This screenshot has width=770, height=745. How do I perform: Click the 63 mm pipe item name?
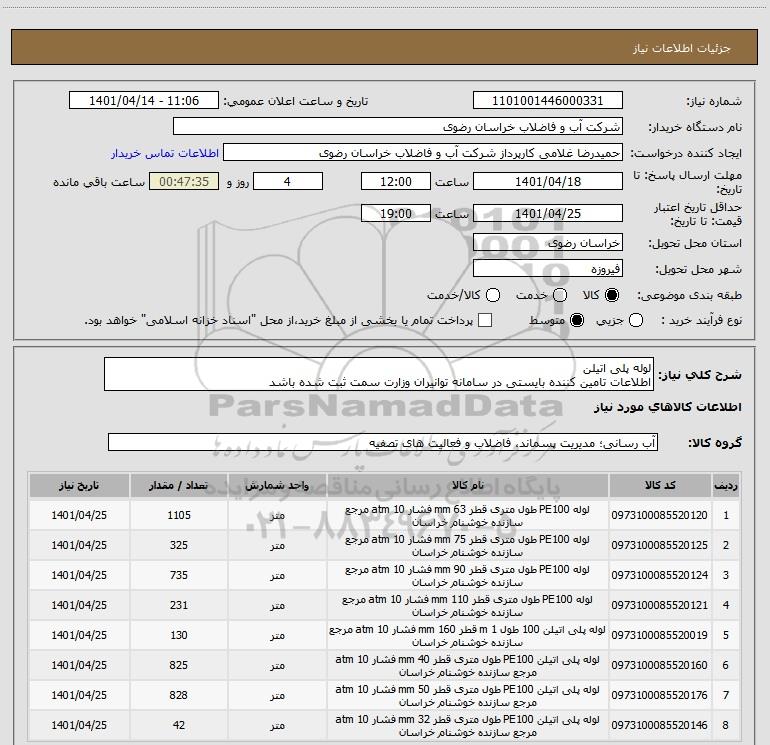(467, 516)
